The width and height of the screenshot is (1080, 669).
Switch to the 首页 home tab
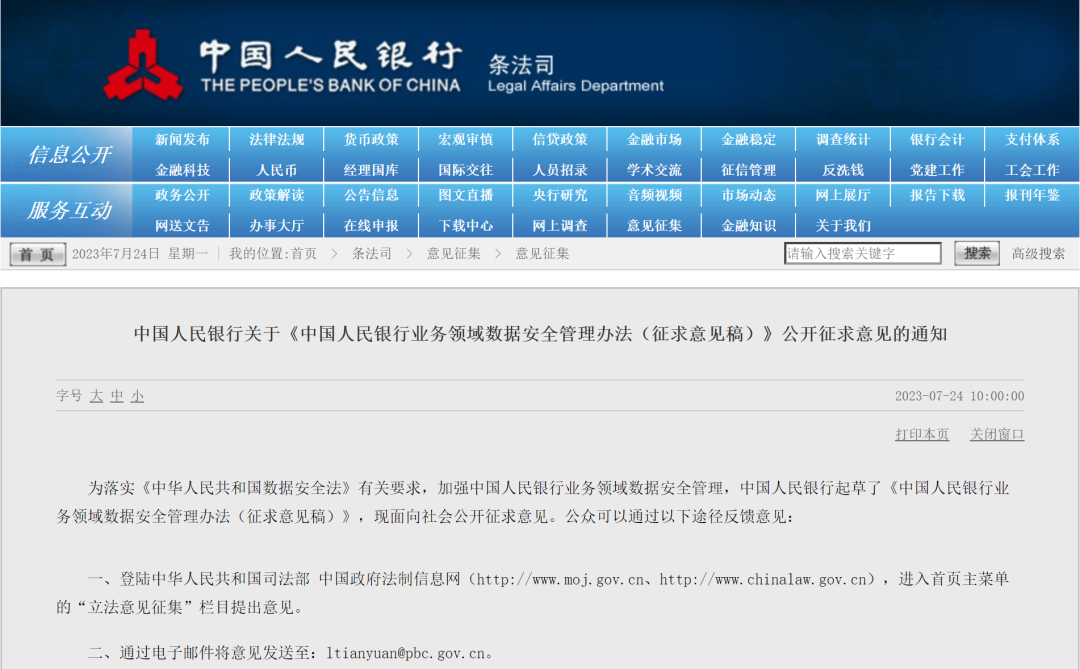point(36,253)
